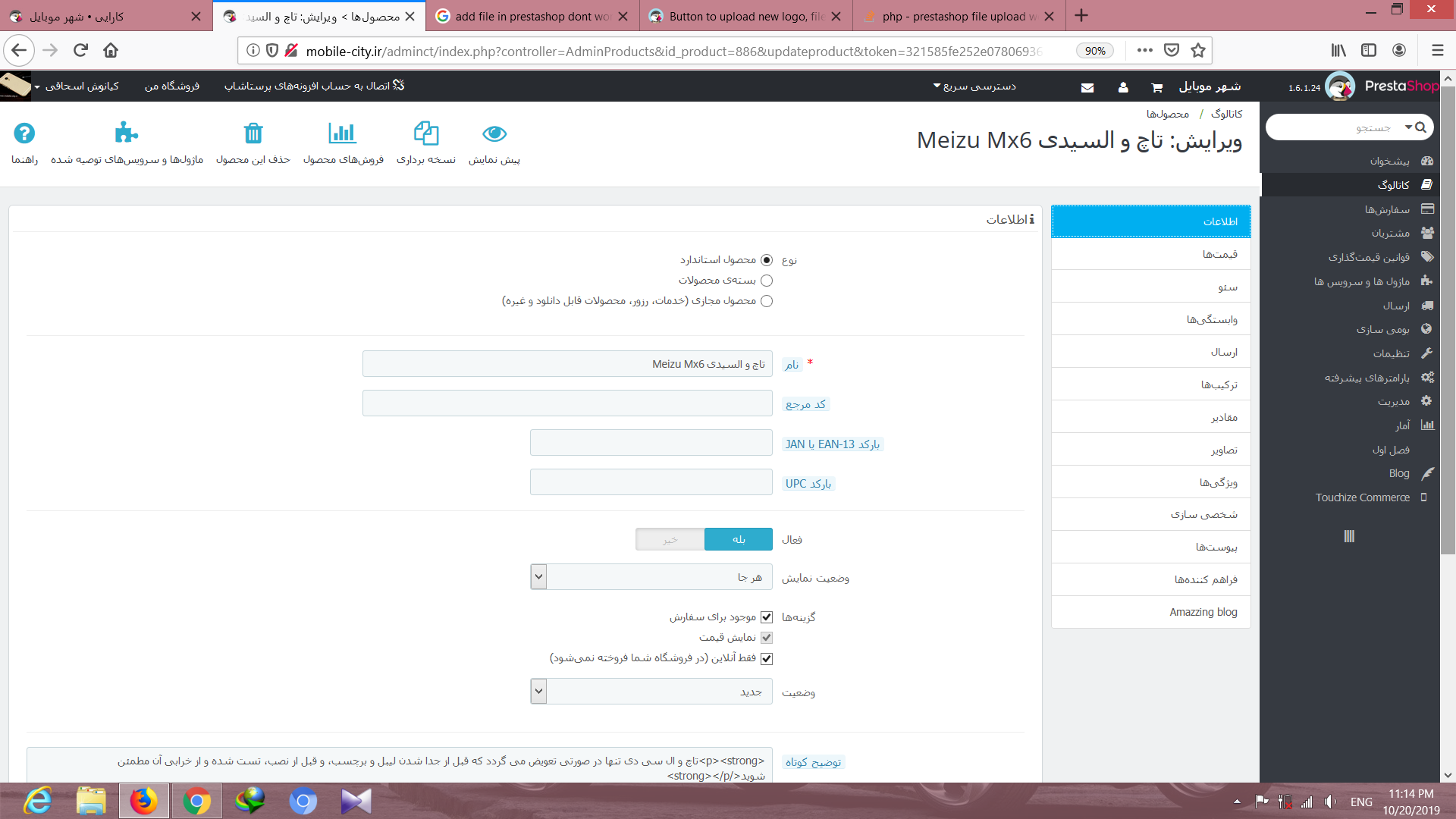Toggle available for order checkbox

coord(767,617)
